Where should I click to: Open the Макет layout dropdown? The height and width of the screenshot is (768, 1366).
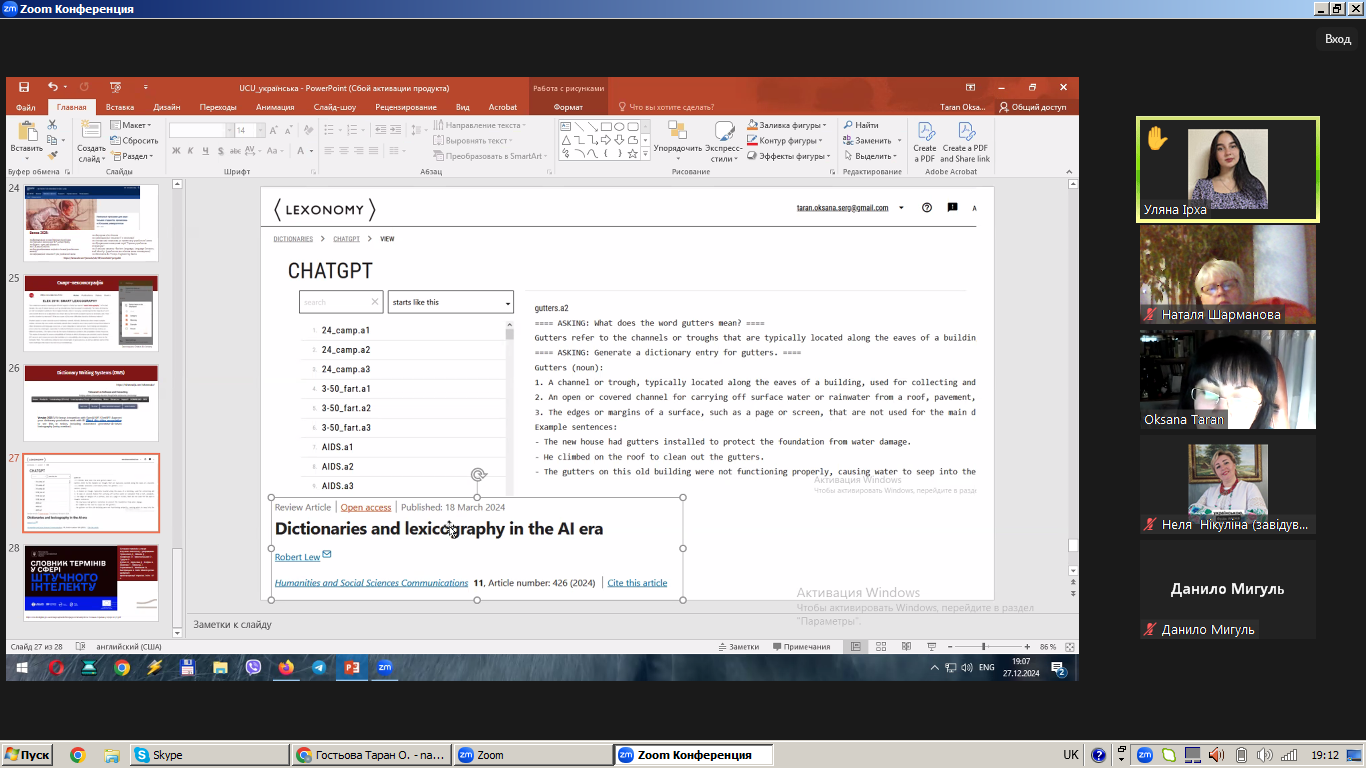(131, 125)
